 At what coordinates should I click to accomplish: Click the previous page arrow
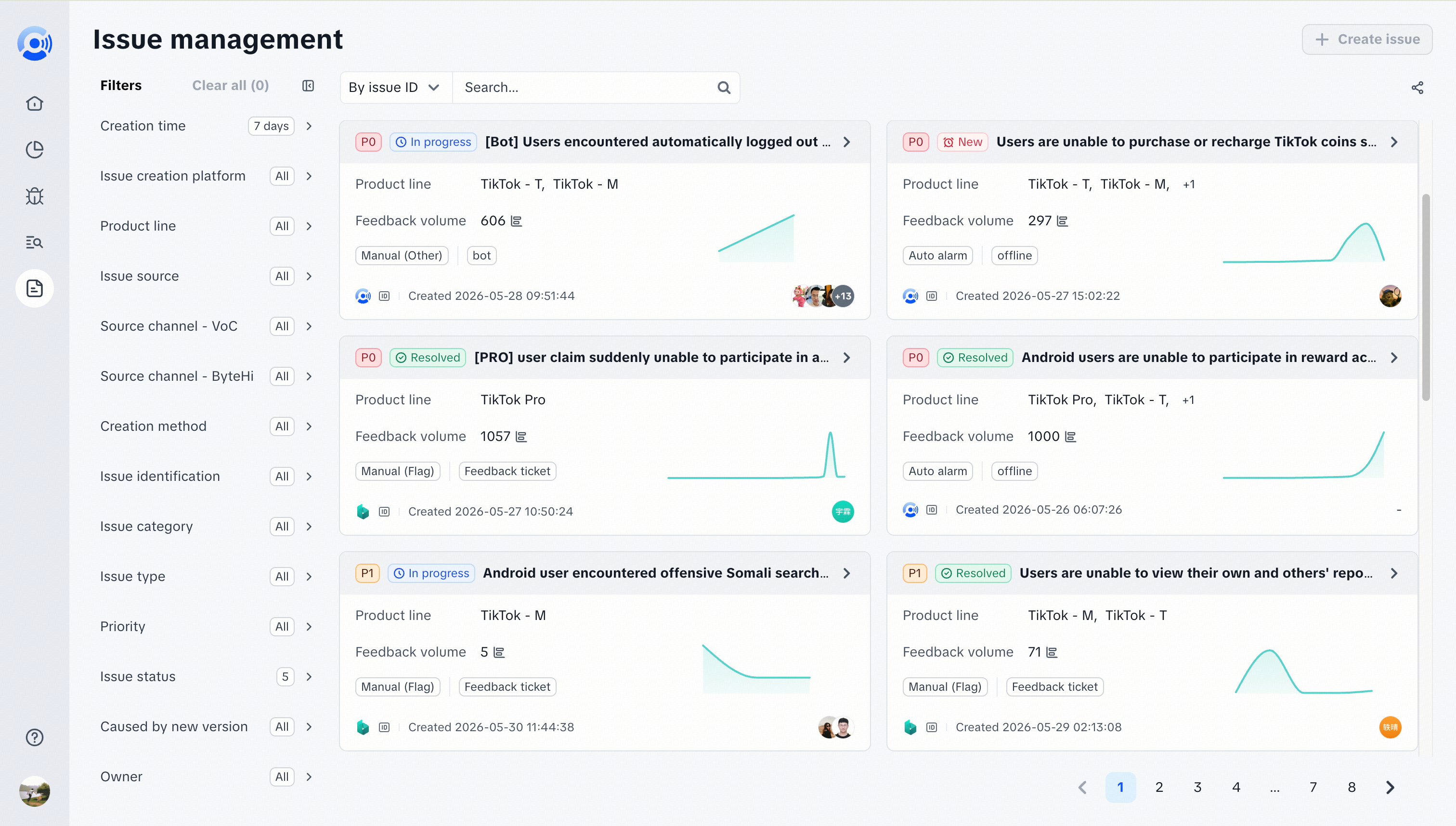tap(1082, 787)
